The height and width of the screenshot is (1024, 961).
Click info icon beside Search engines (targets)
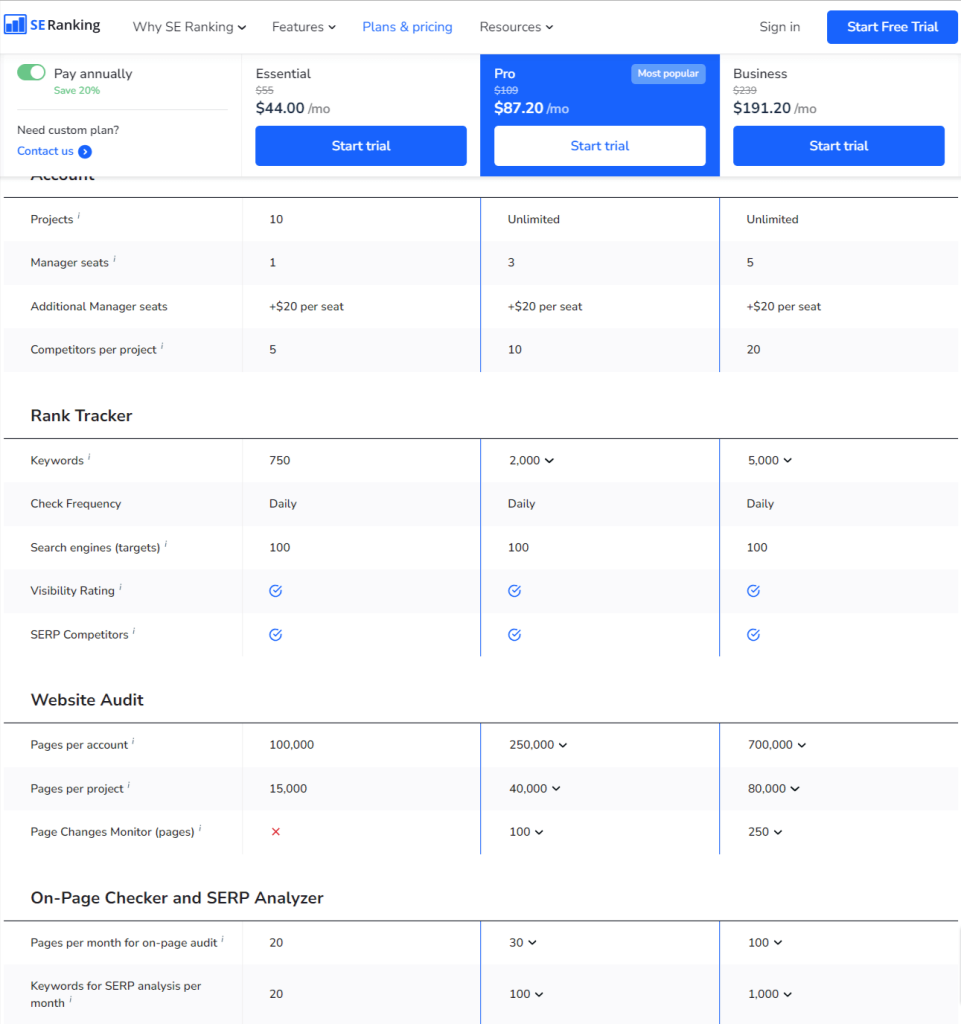pos(165,543)
